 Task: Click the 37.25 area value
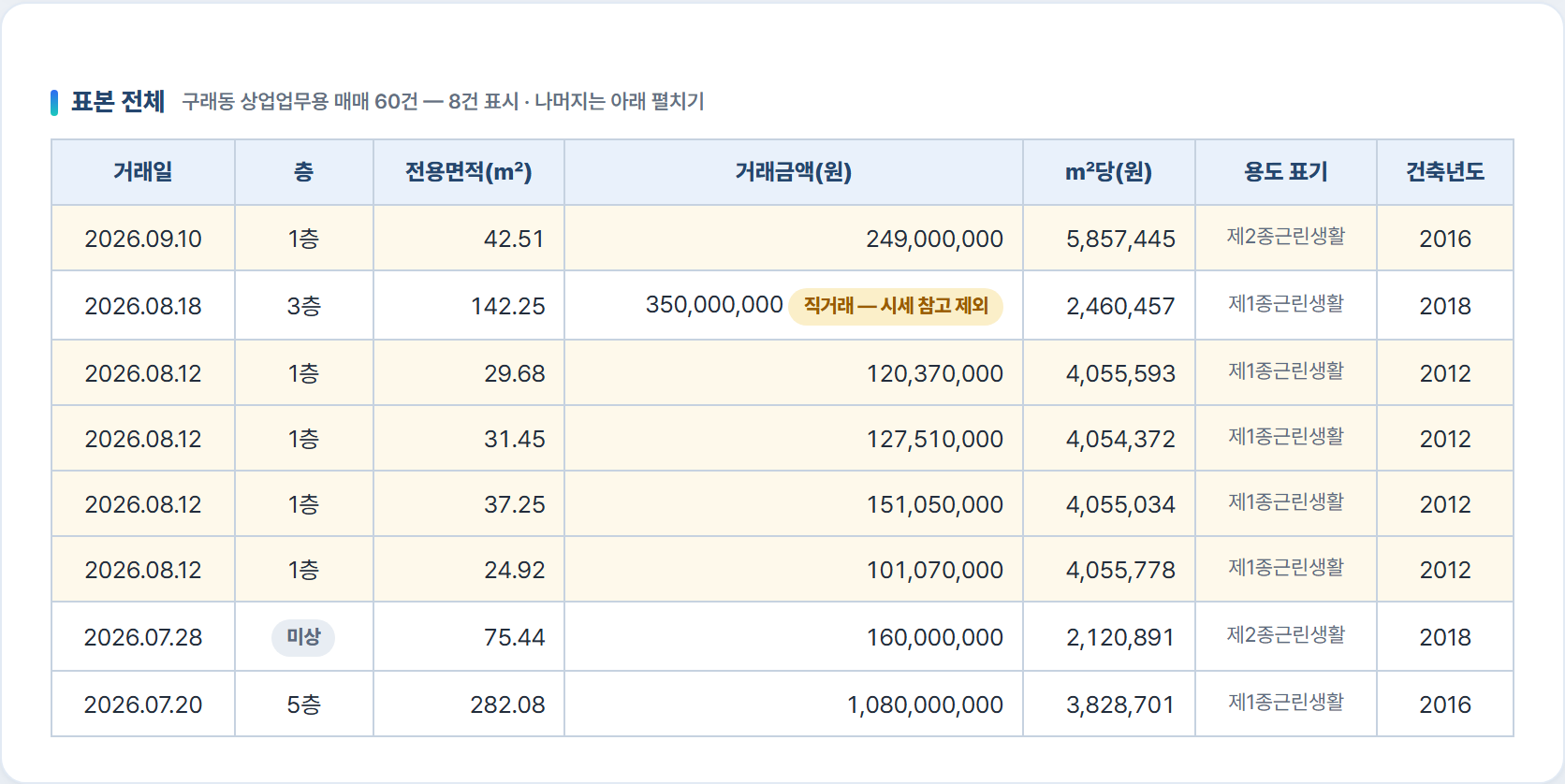click(514, 504)
